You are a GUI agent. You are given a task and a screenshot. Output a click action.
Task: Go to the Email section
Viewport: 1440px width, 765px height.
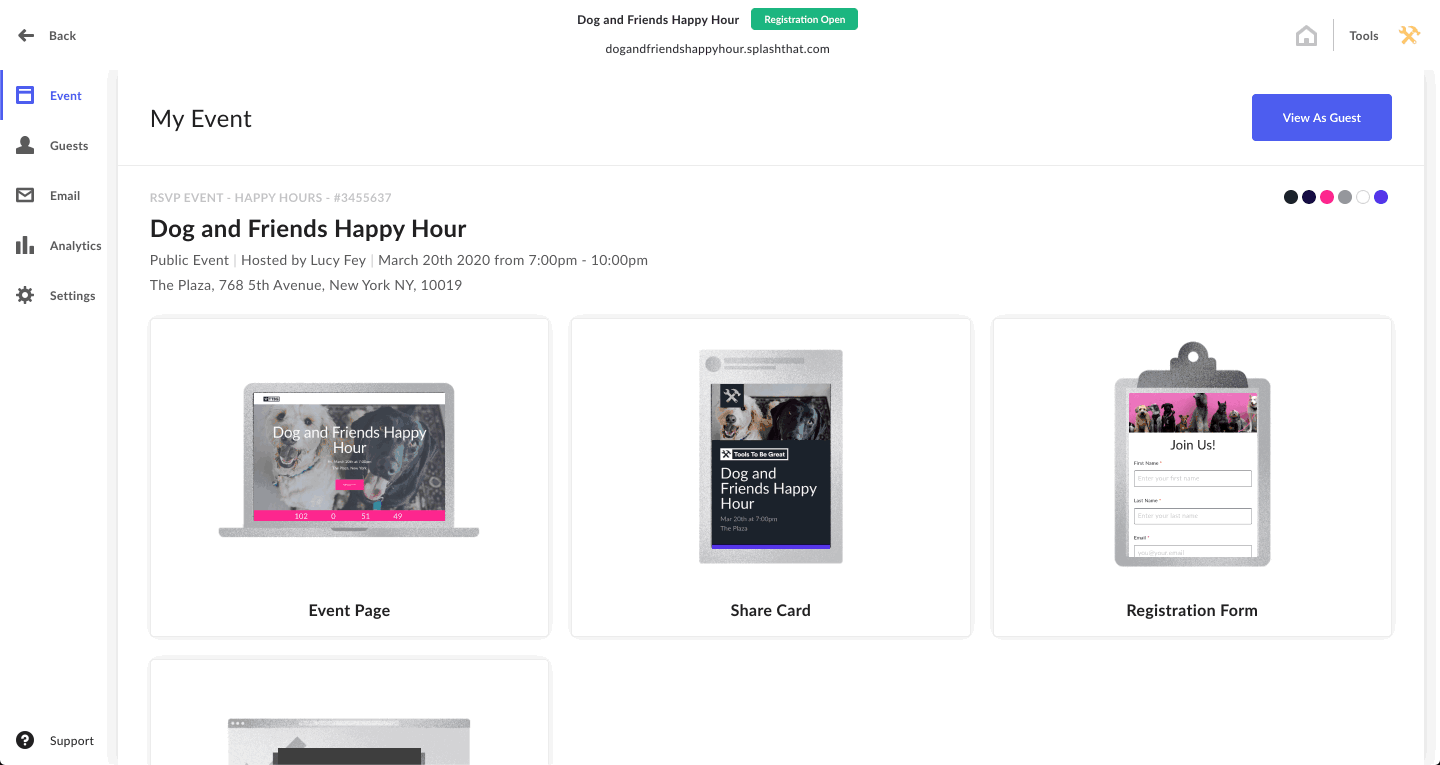pyautogui.click(x=65, y=196)
